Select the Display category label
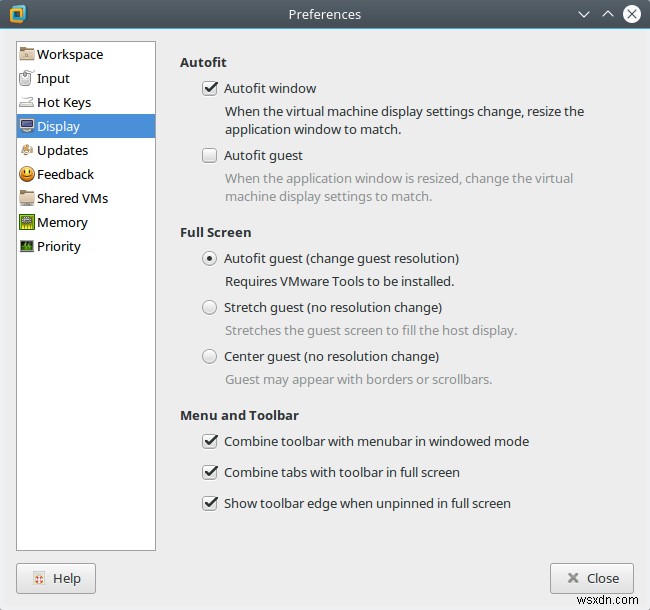 [58, 126]
